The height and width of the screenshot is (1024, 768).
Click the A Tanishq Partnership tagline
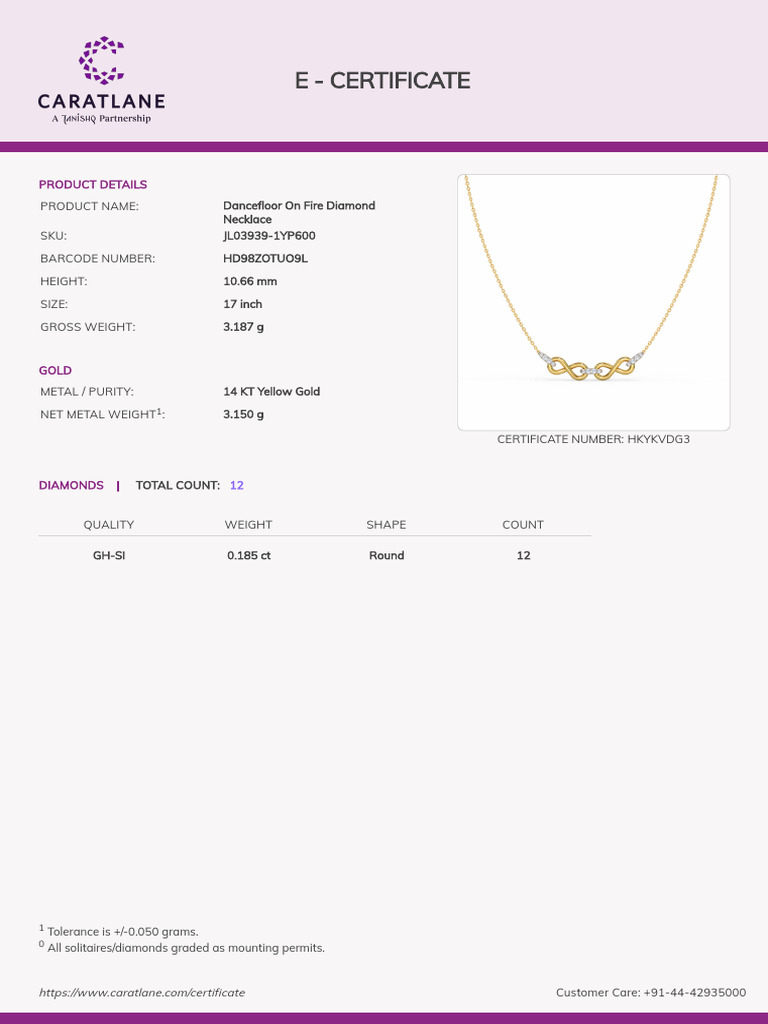coord(101,118)
